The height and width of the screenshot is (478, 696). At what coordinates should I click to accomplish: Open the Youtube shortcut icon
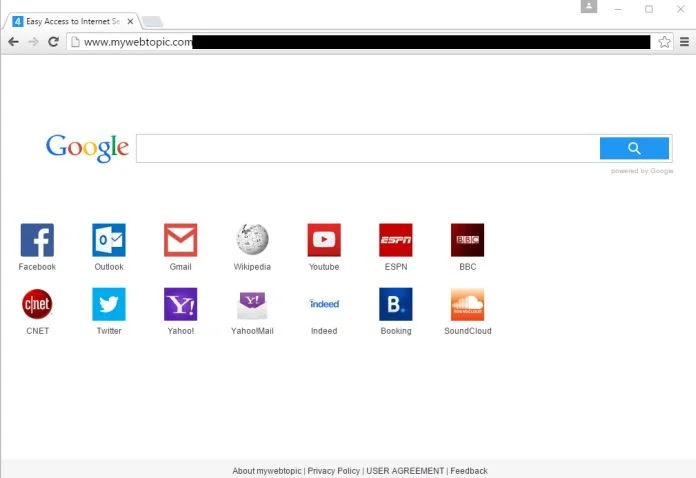(324, 240)
